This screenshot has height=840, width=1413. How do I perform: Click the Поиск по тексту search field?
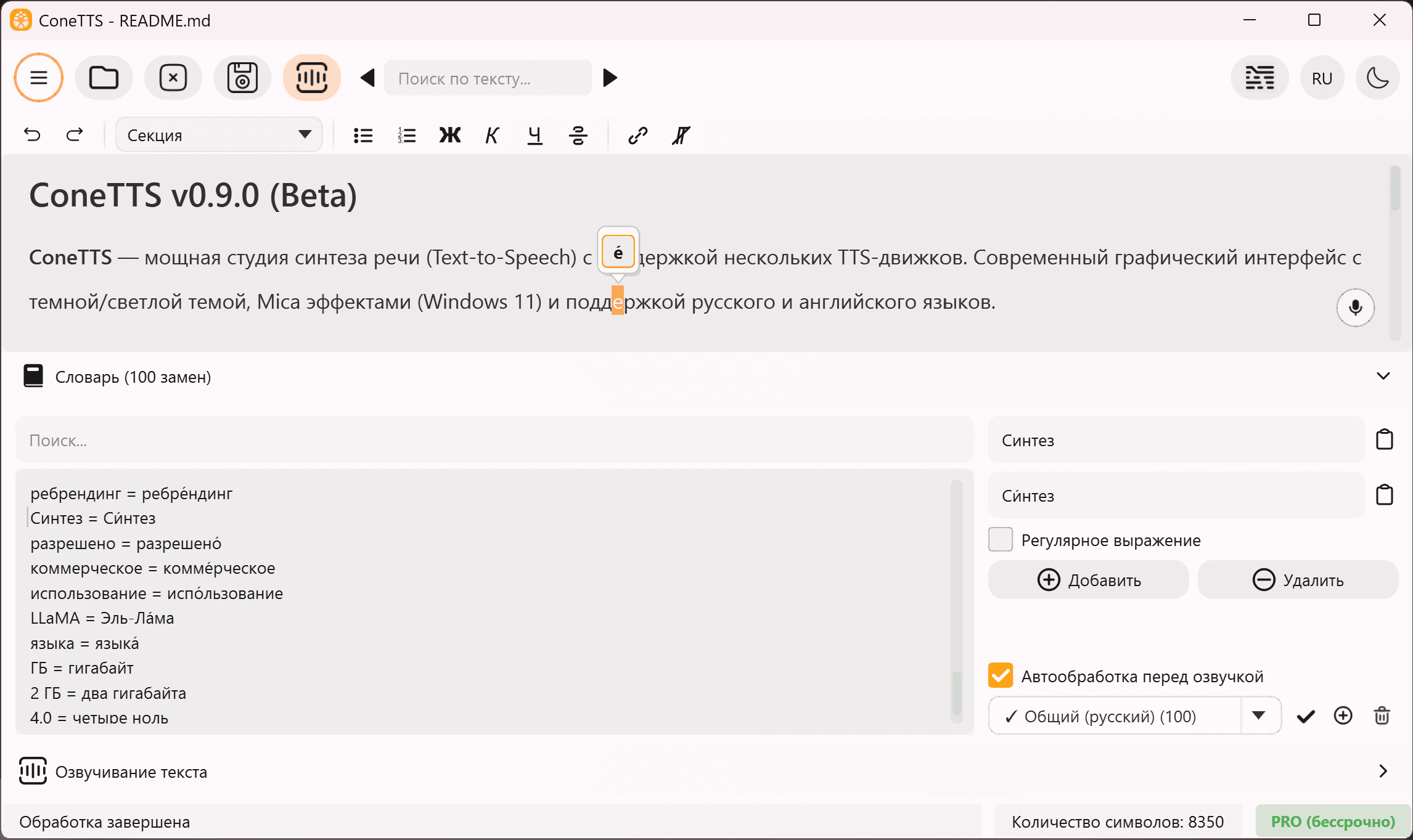(x=487, y=78)
